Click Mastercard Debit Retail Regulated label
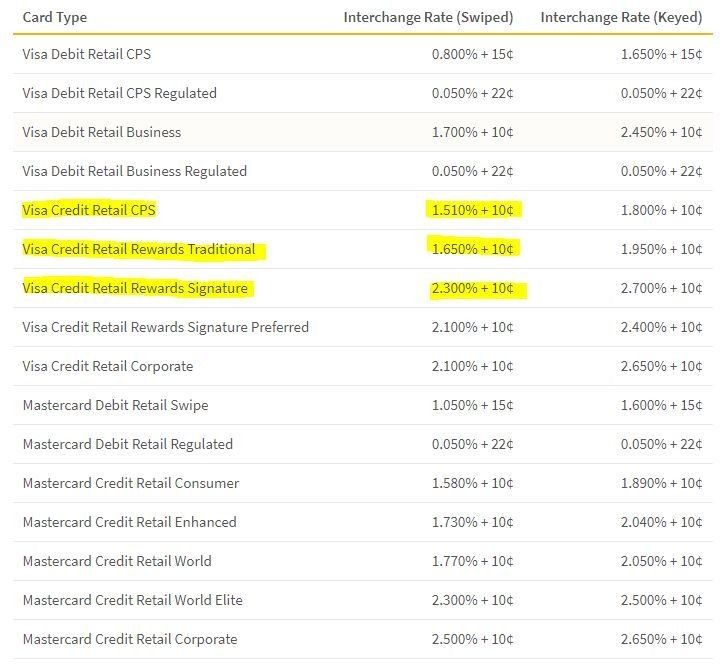This screenshot has width=728, height=668. pos(128,444)
